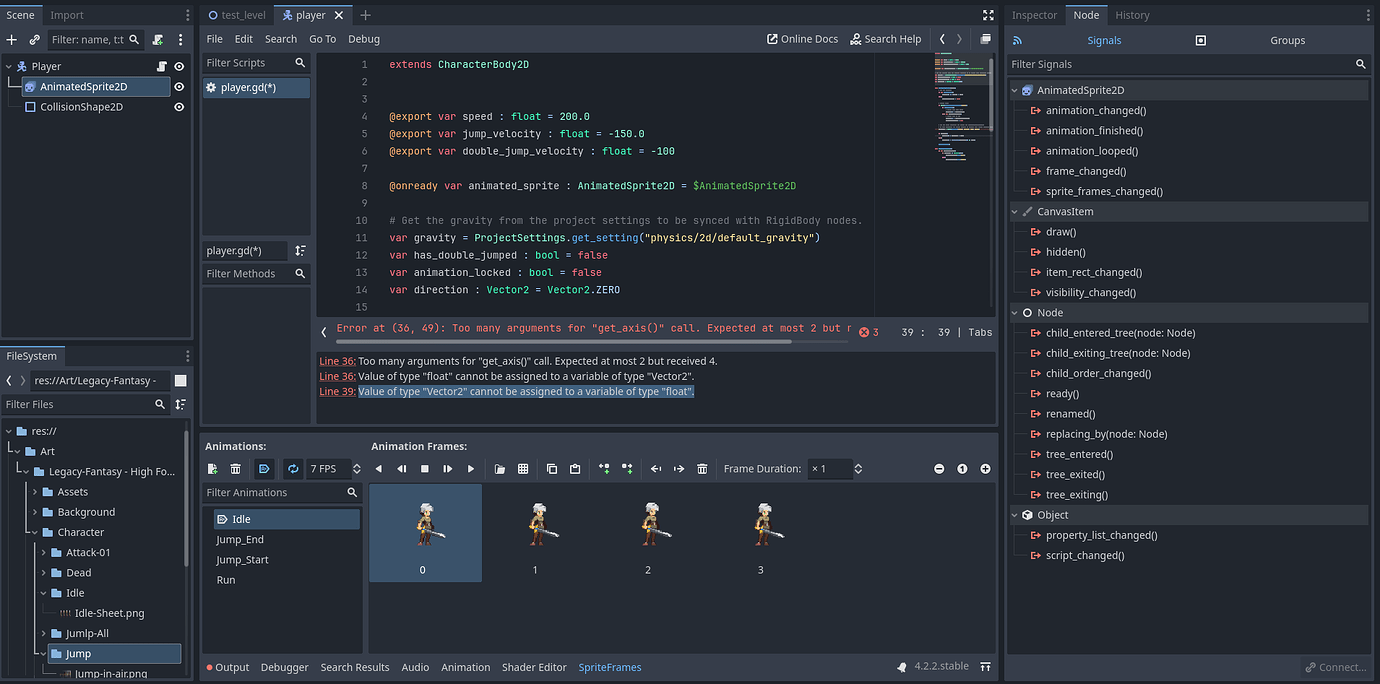Collapse the Player node tree
1380x684 pixels.
tap(9, 67)
